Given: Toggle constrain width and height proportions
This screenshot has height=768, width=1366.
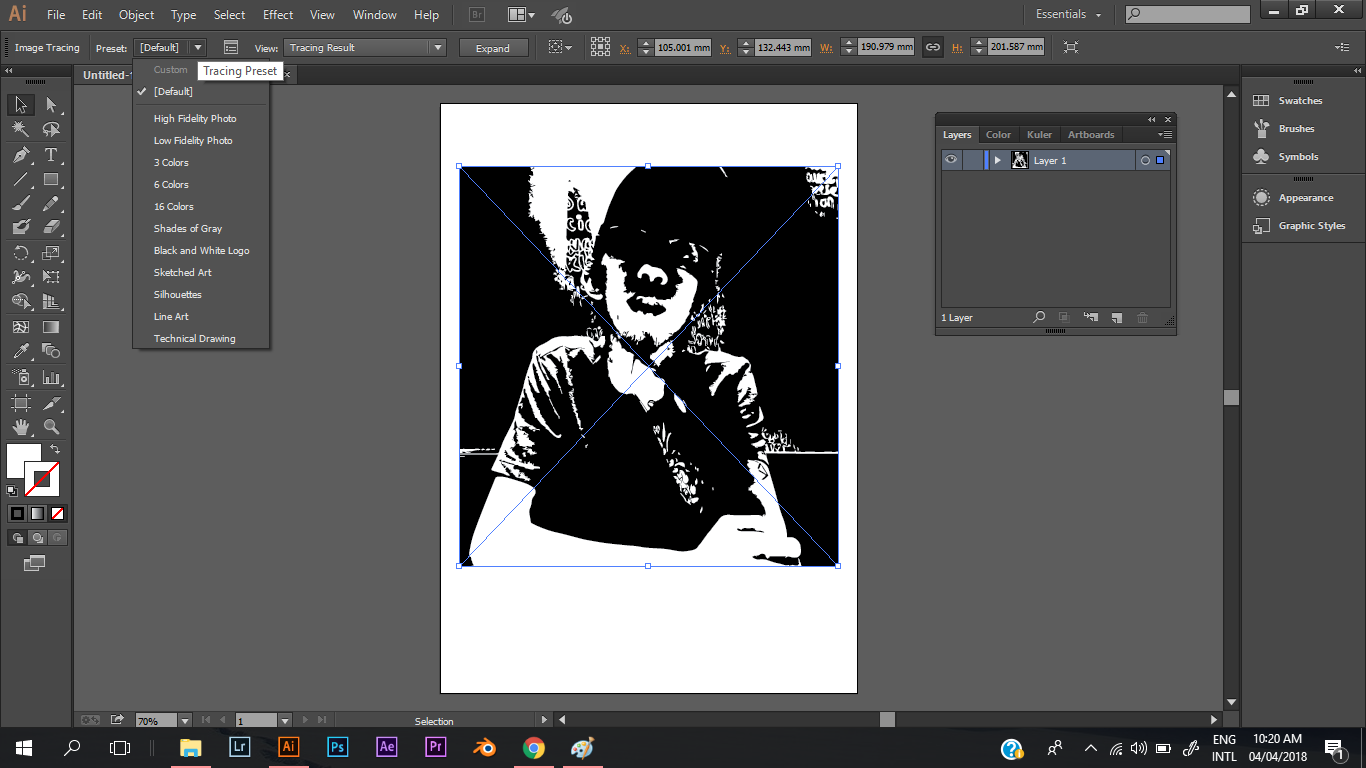Looking at the screenshot, I should [932, 47].
